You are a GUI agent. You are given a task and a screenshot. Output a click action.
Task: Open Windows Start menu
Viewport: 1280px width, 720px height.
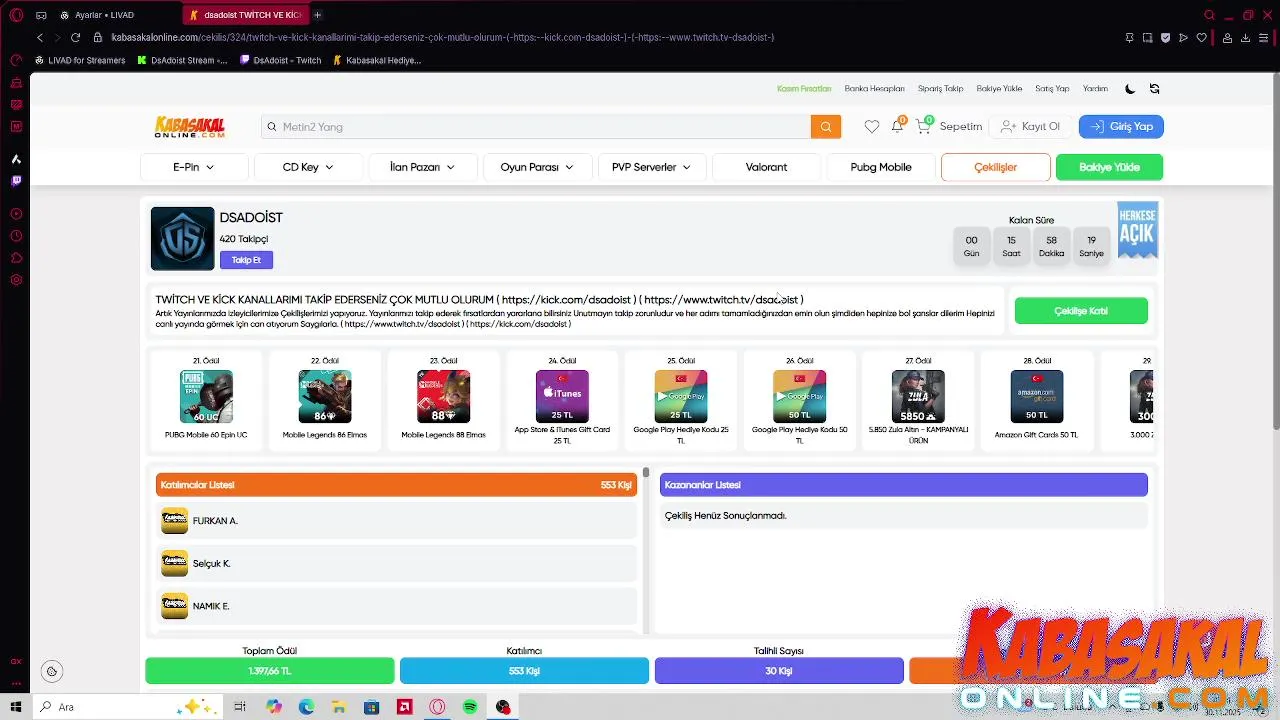click(16, 707)
